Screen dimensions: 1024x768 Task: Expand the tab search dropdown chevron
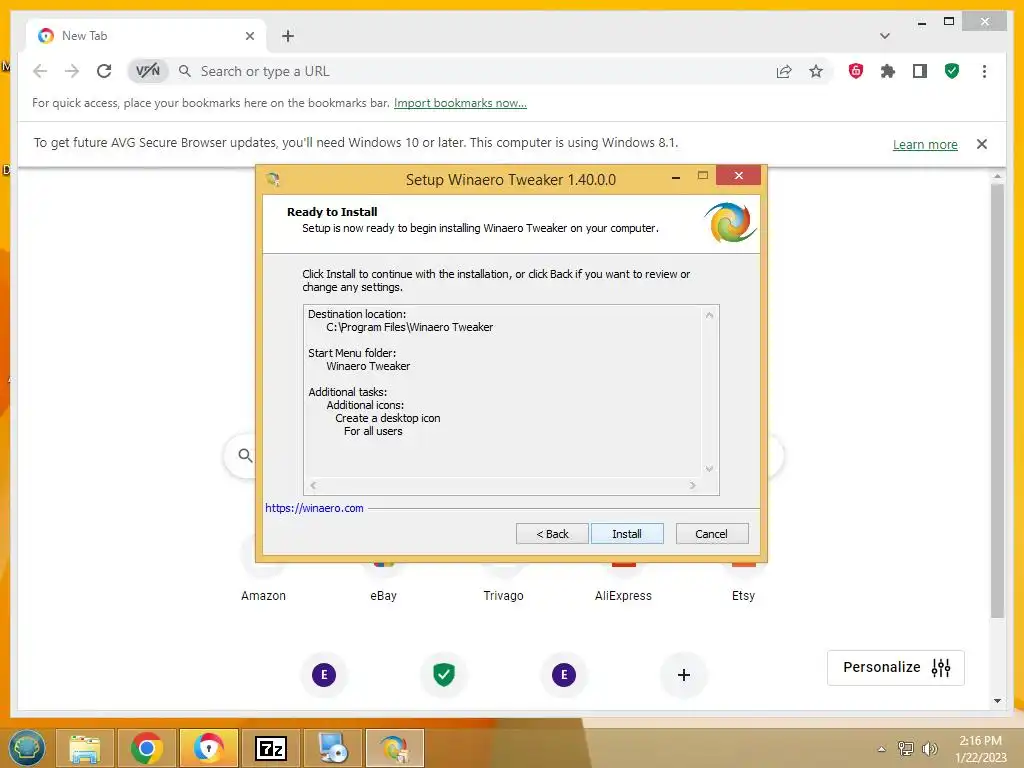click(x=884, y=36)
